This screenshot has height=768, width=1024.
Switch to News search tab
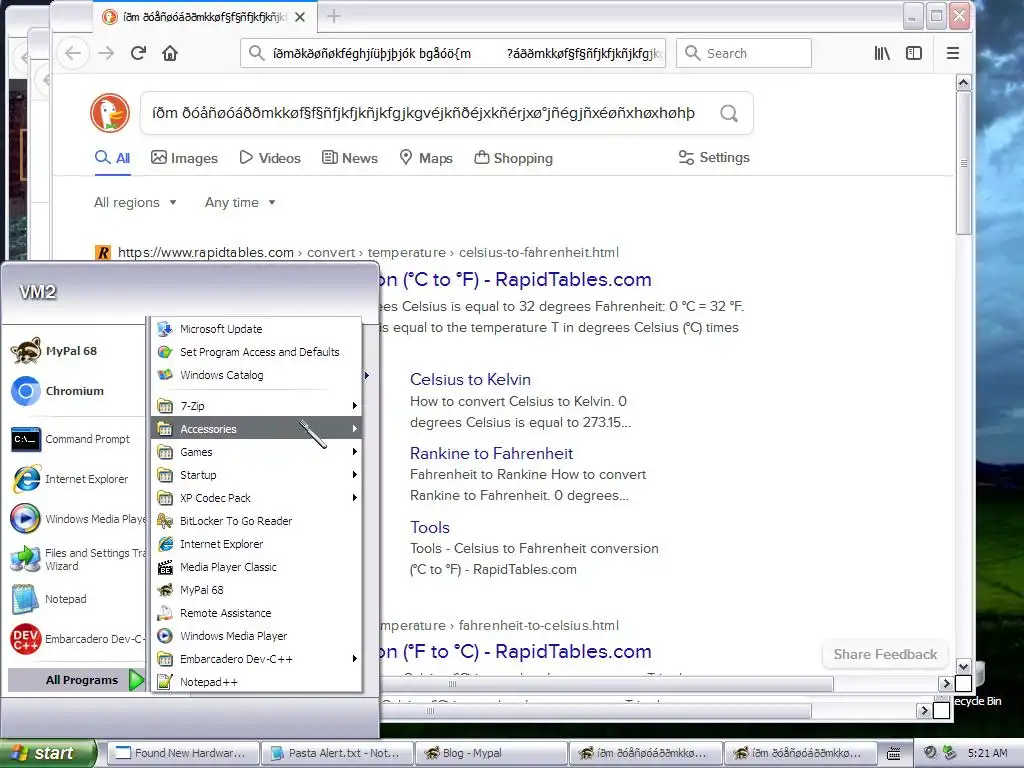[349, 158]
